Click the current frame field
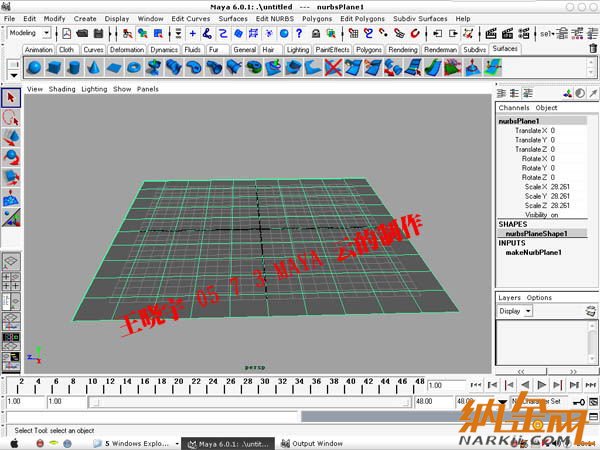Screen dimensions: 600x450 (x=446, y=385)
